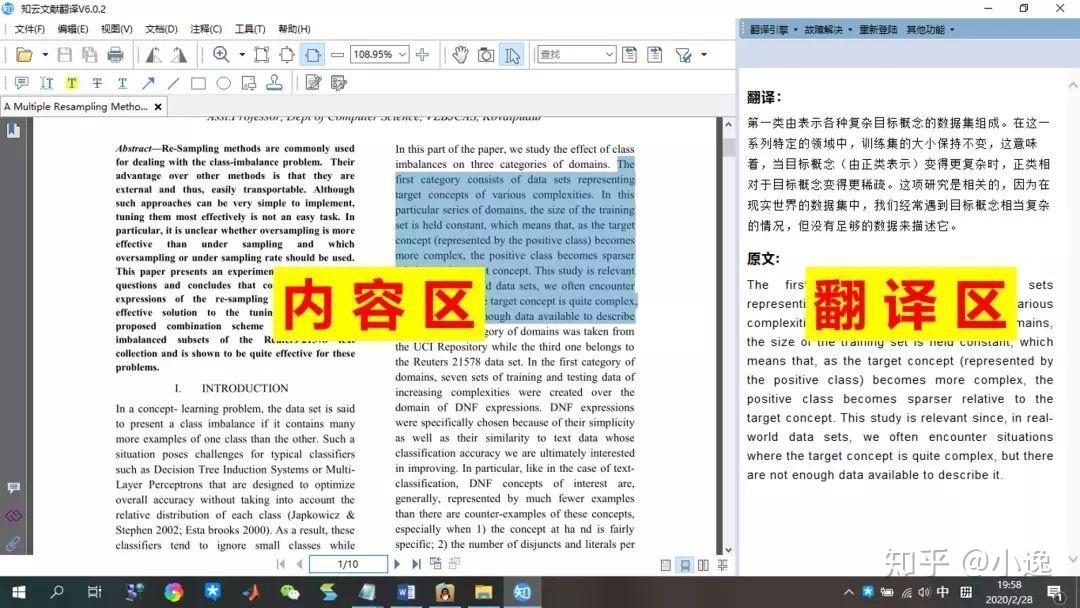Open the 文档(D) menu
Screen dimensions: 1080x608
coord(160,28)
